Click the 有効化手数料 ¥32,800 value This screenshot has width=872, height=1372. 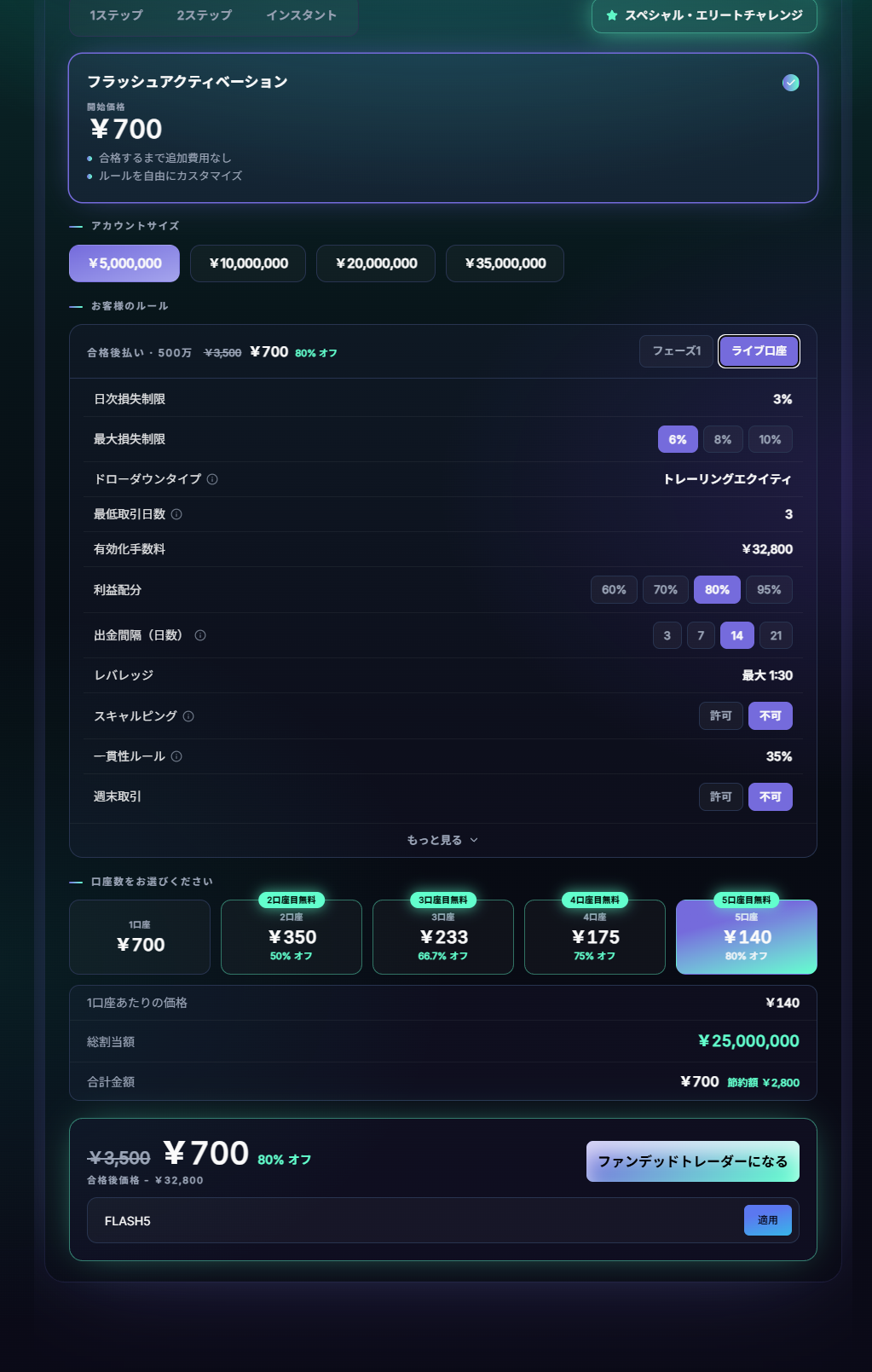767,549
